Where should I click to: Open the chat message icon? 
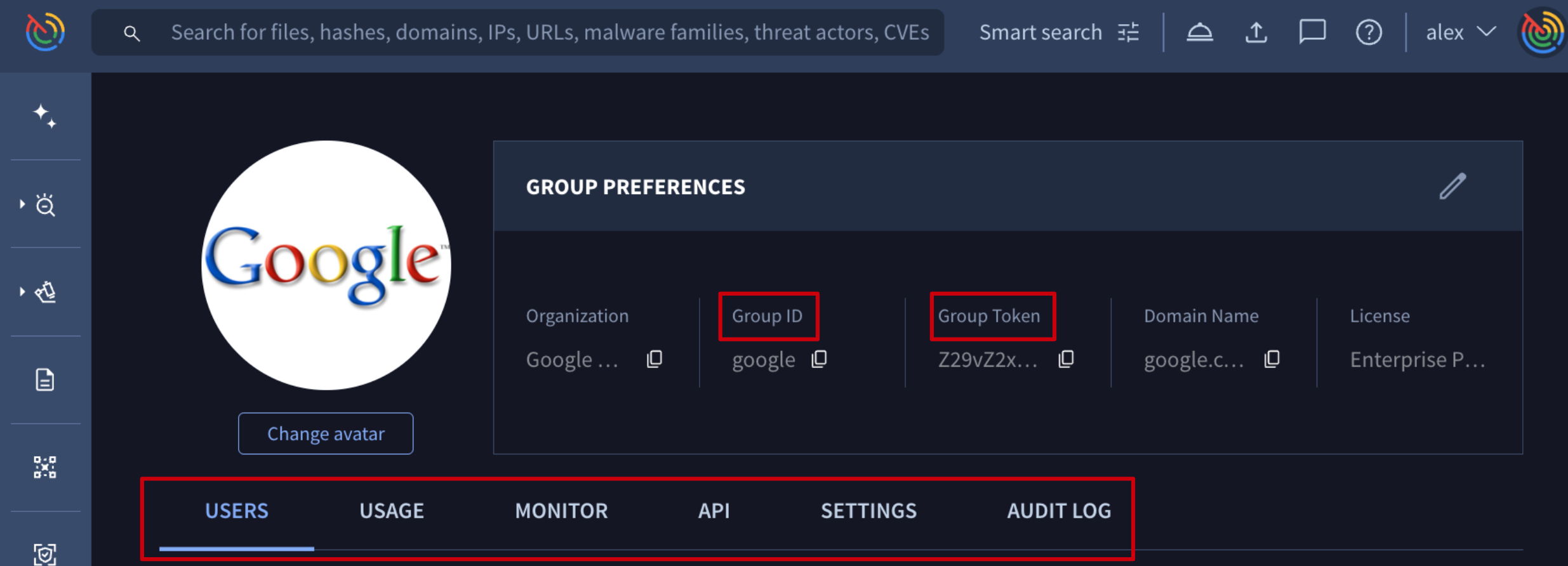pyautogui.click(x=1312, y=32)
